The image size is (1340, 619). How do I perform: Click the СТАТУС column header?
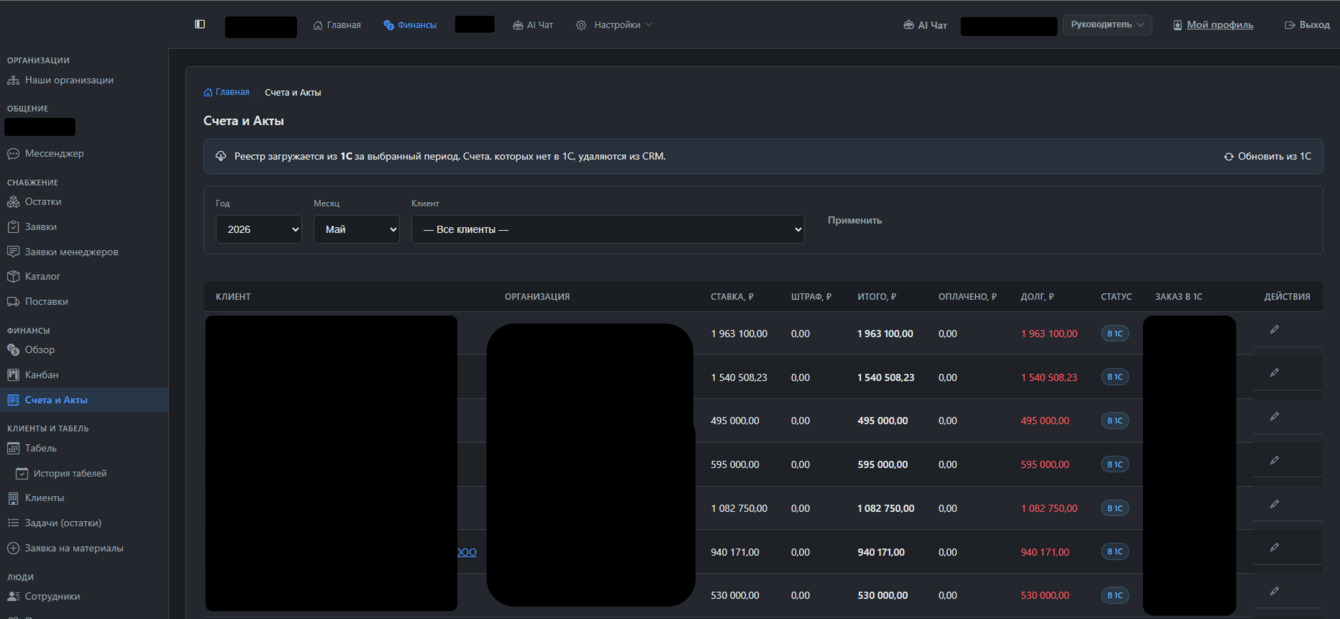pyautogui.click(x=1116, y=297)
